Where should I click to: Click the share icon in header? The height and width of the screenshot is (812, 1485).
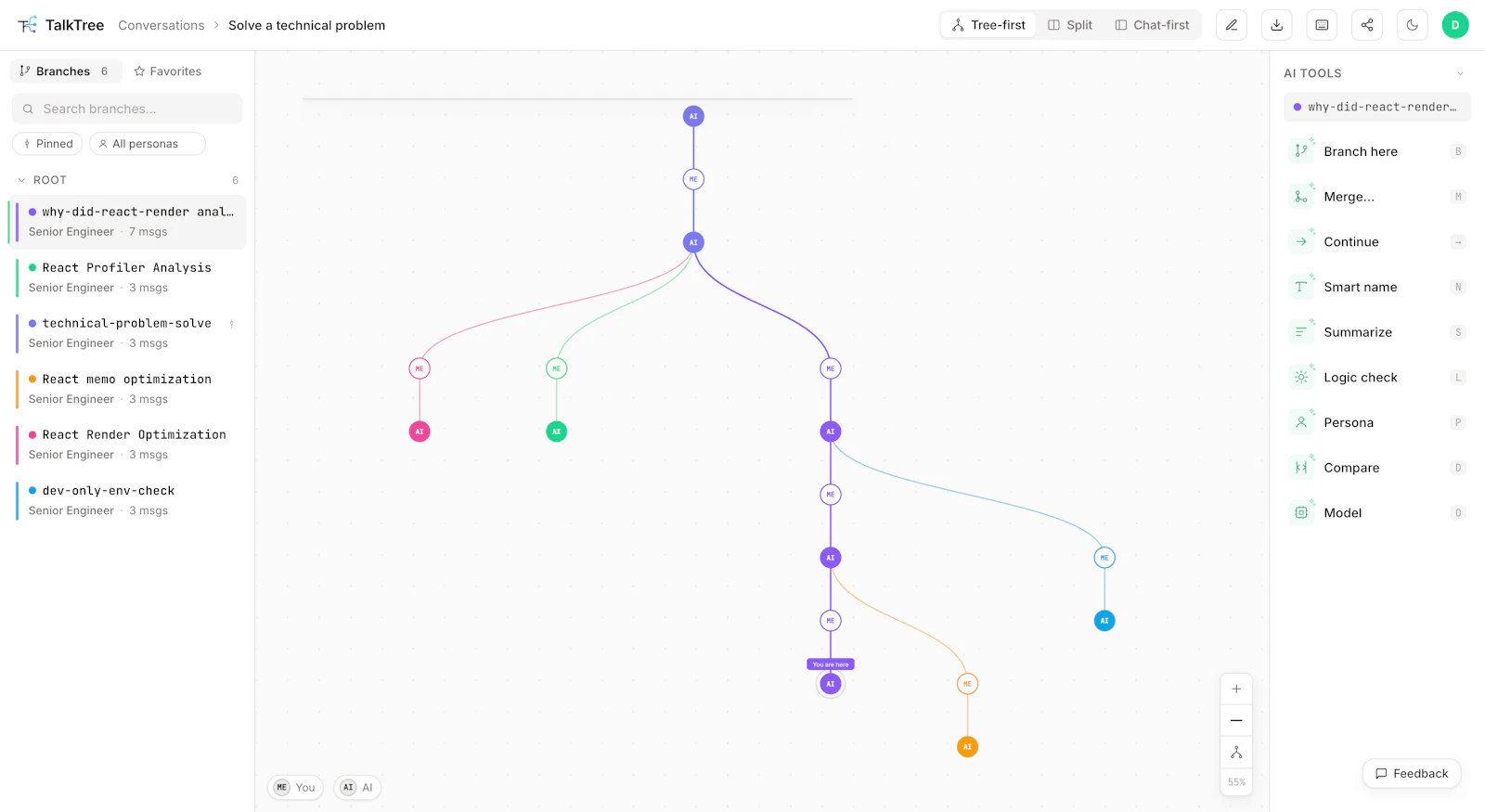click(1367, 25)
